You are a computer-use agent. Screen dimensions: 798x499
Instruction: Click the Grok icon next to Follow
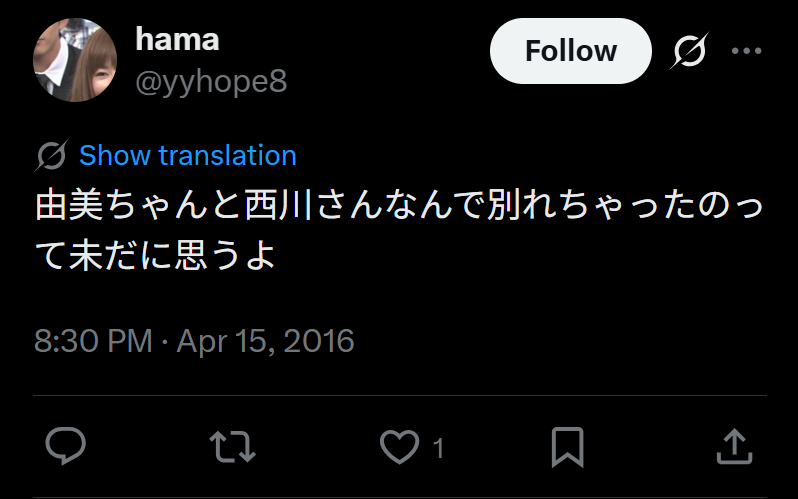tap(689, 51)
